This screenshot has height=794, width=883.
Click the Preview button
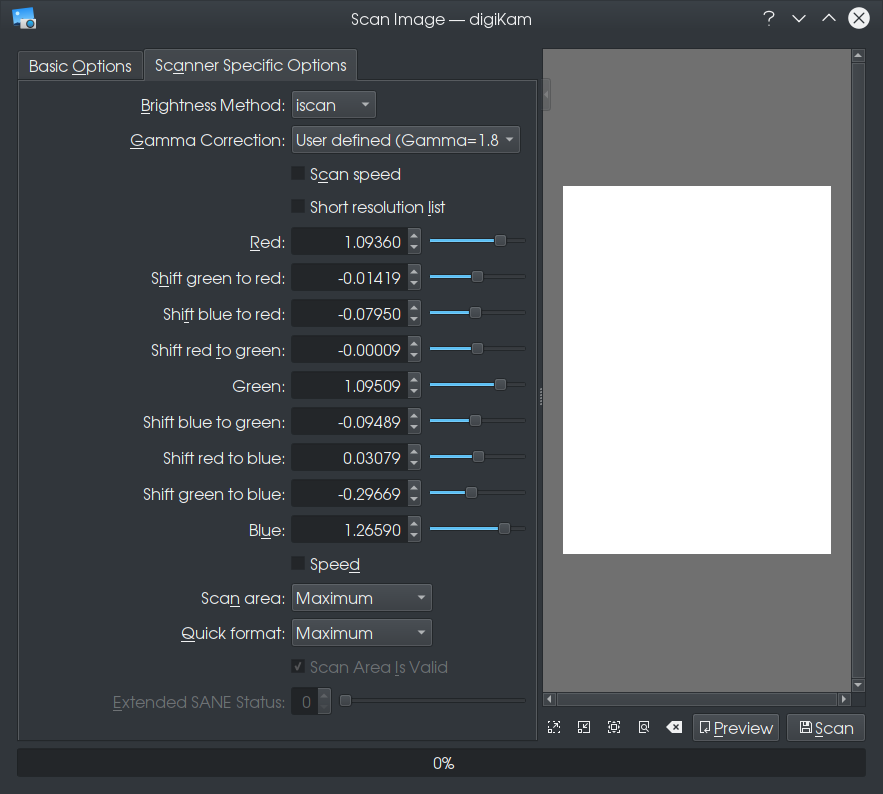tap(735, 728)
